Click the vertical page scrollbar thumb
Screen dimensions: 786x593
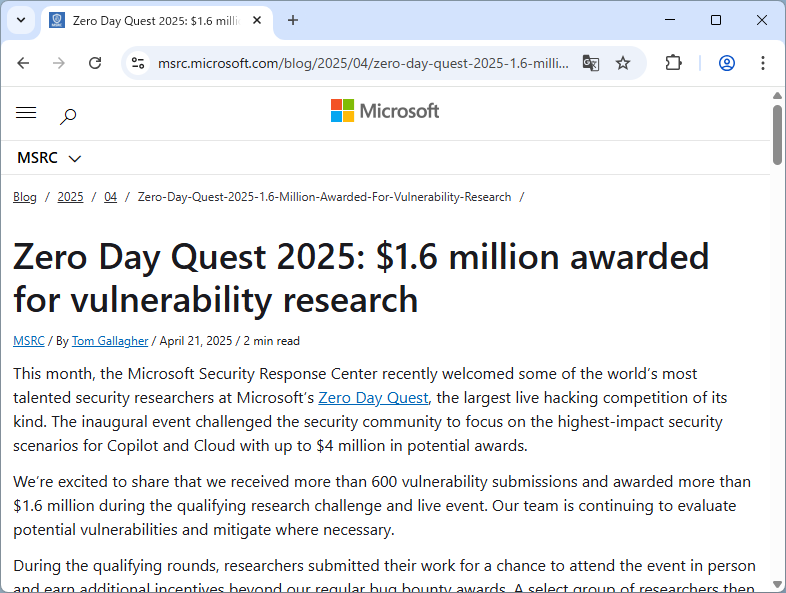point(777,133)
